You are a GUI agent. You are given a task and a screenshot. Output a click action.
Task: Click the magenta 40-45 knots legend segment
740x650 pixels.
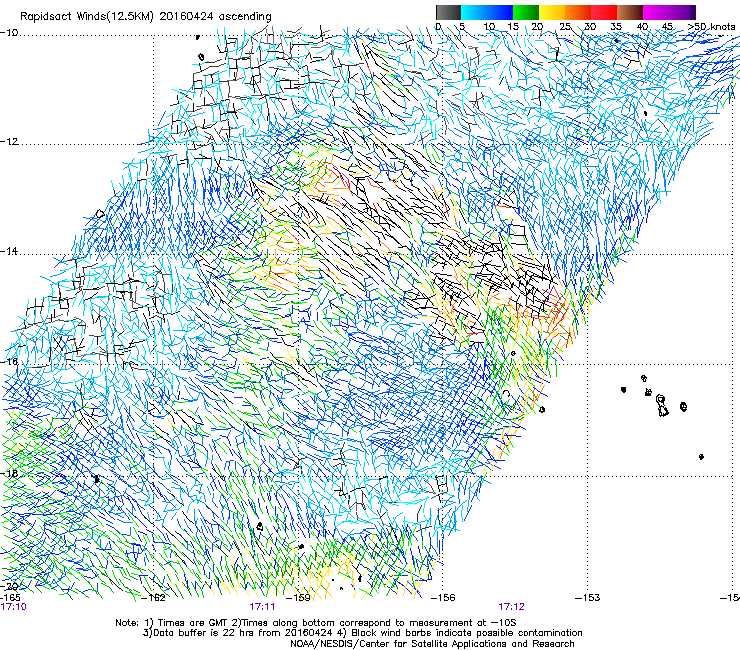pos(656,12)
